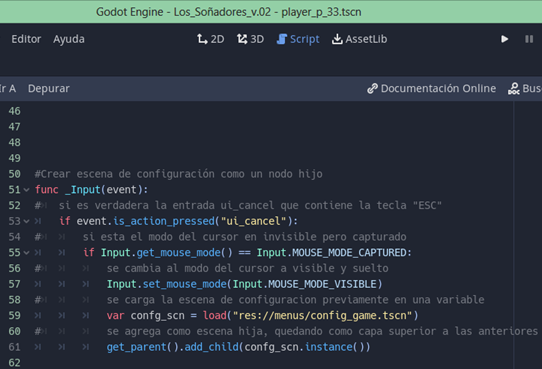Click 'is_action_pressed' method text
542x369 pixels.
[164, 221]
